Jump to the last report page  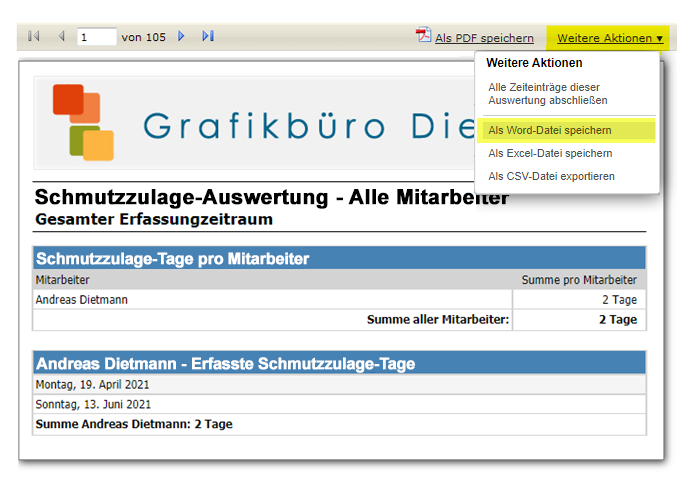point(208,36)
